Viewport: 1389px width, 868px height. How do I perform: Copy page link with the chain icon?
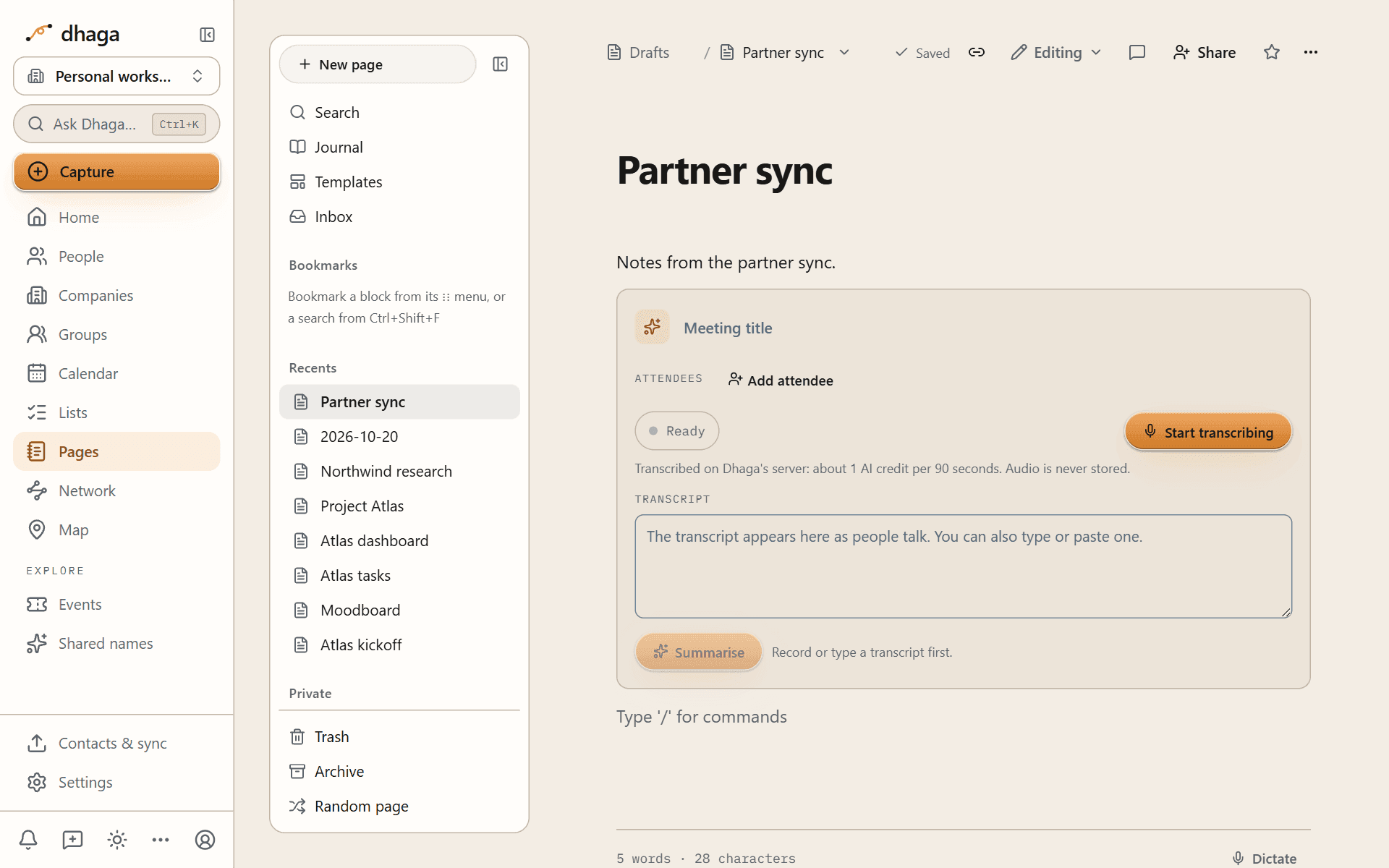point(977,52)
